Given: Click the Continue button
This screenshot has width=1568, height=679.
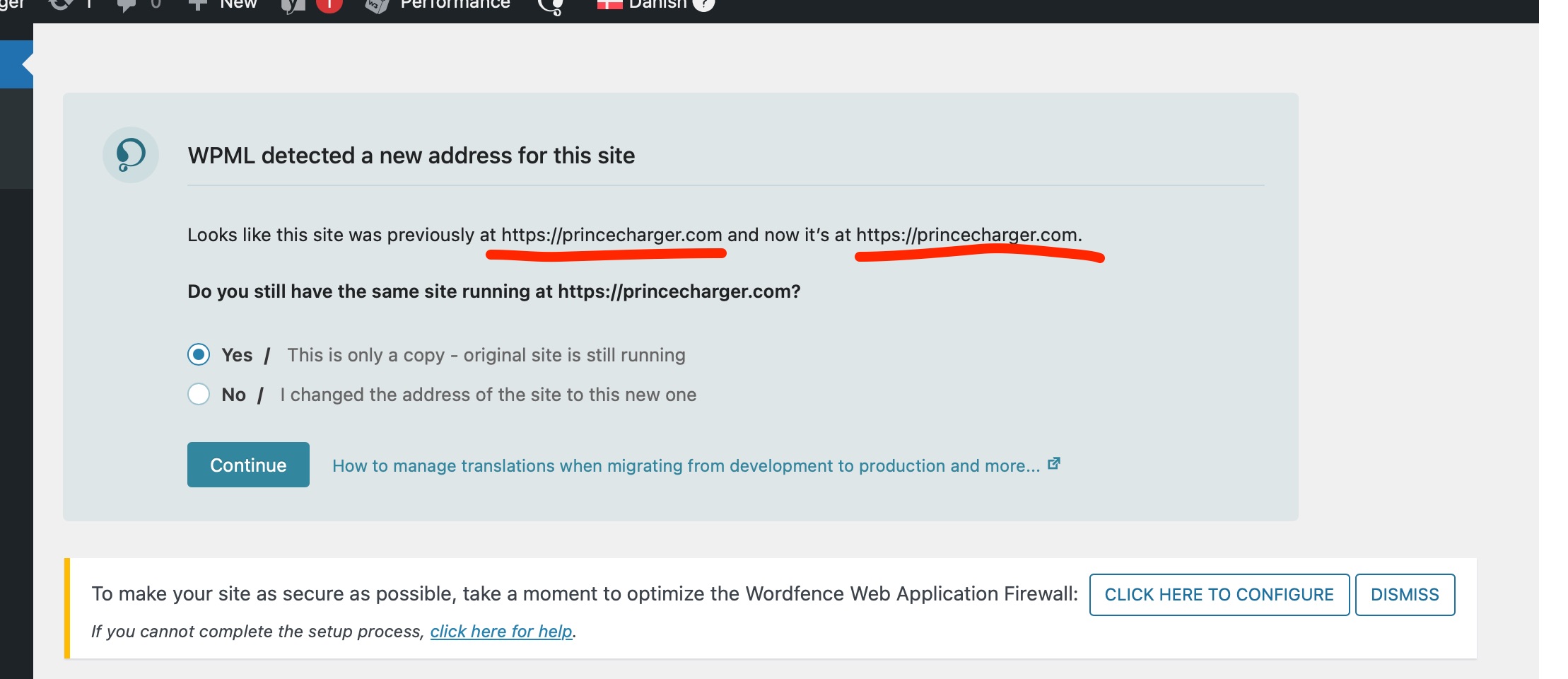Looking at the screenshot, I should (248, 465).
